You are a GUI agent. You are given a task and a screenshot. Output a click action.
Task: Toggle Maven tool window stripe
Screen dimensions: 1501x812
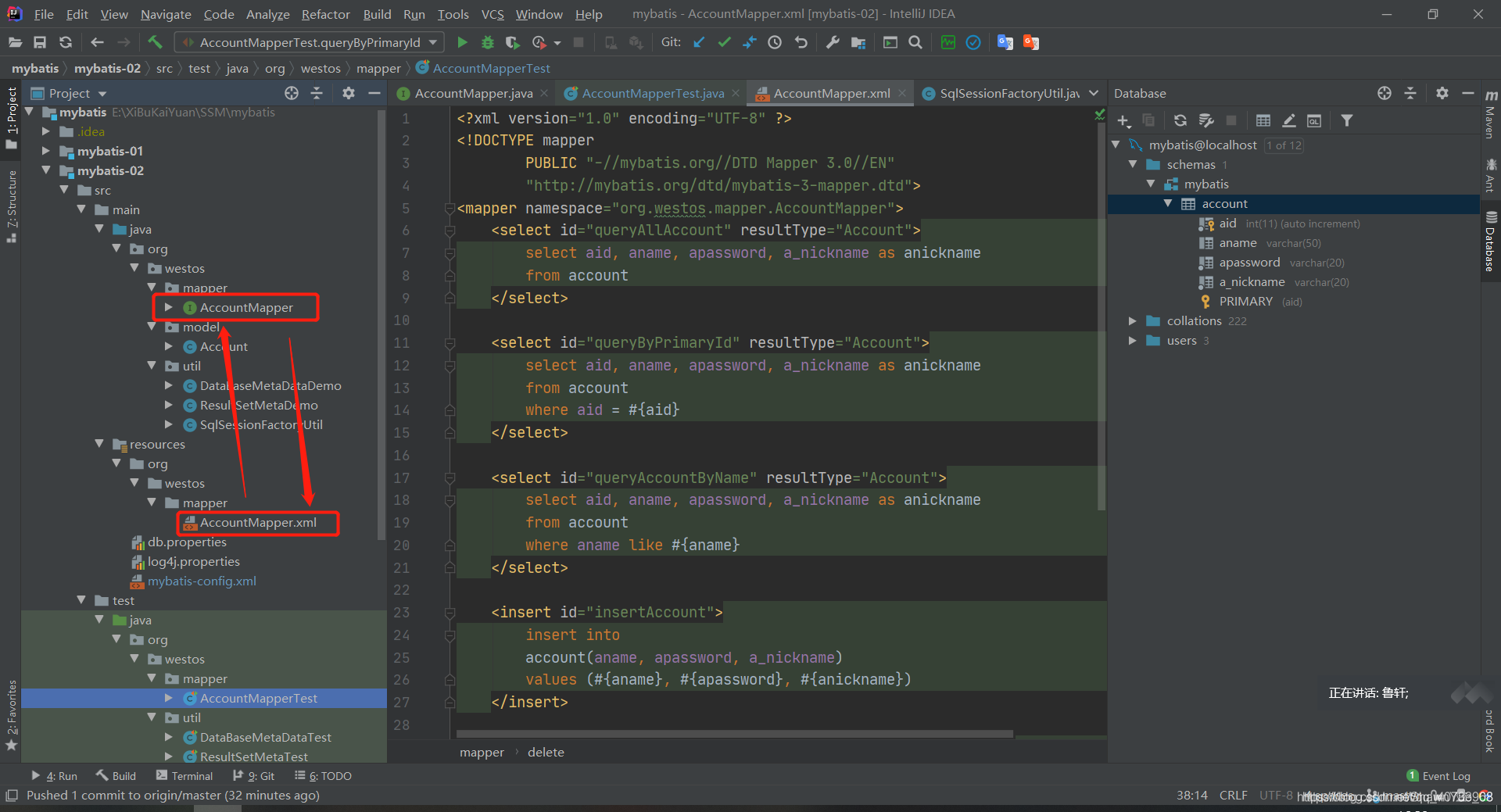[x=1490, y=114]
